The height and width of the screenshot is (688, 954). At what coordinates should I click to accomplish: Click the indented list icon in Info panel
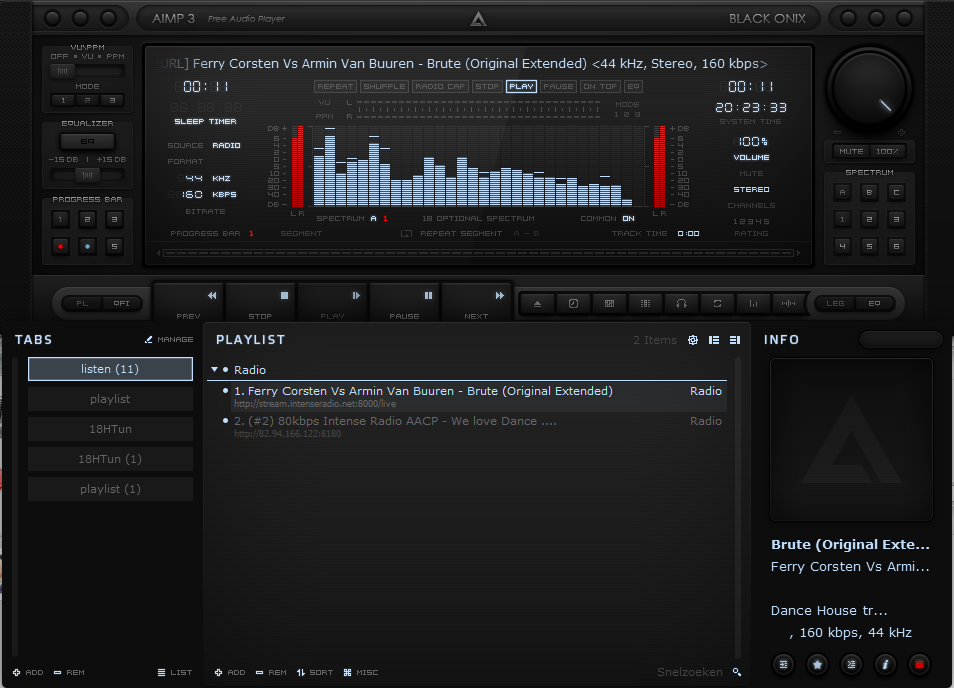(x=852, y=664)
